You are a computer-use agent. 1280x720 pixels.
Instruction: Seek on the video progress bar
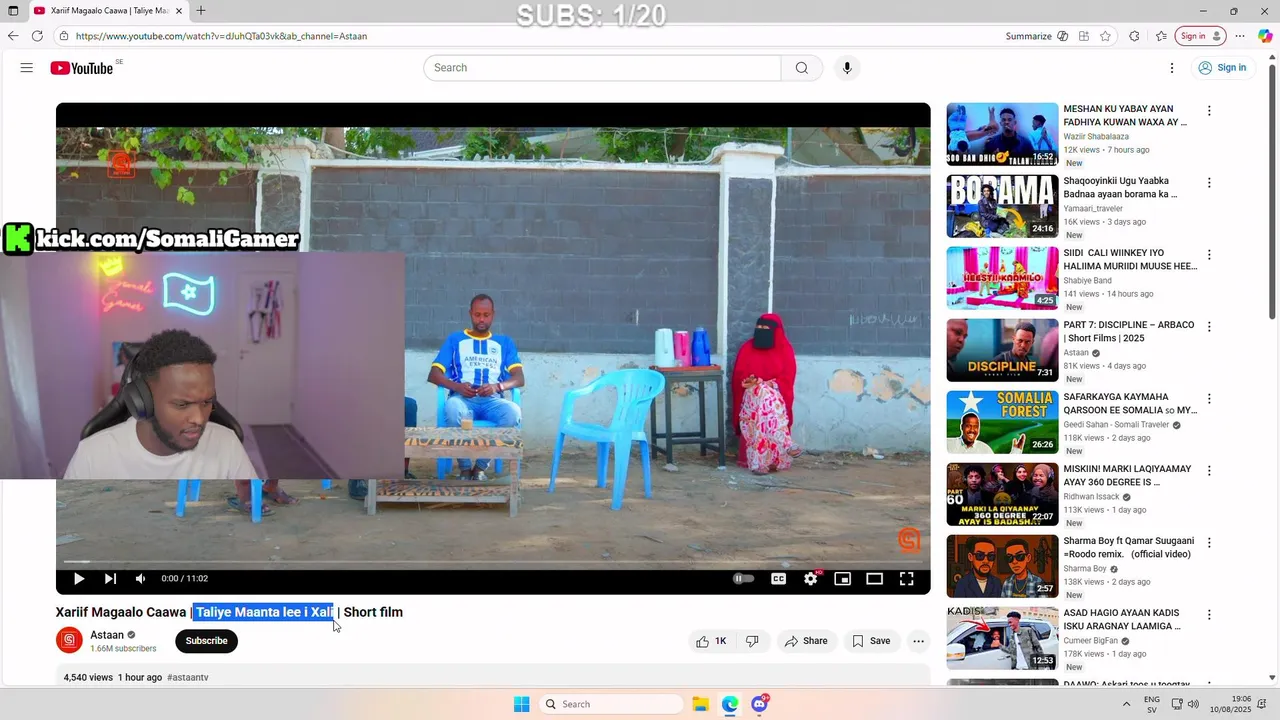click(x=493, y=562)
